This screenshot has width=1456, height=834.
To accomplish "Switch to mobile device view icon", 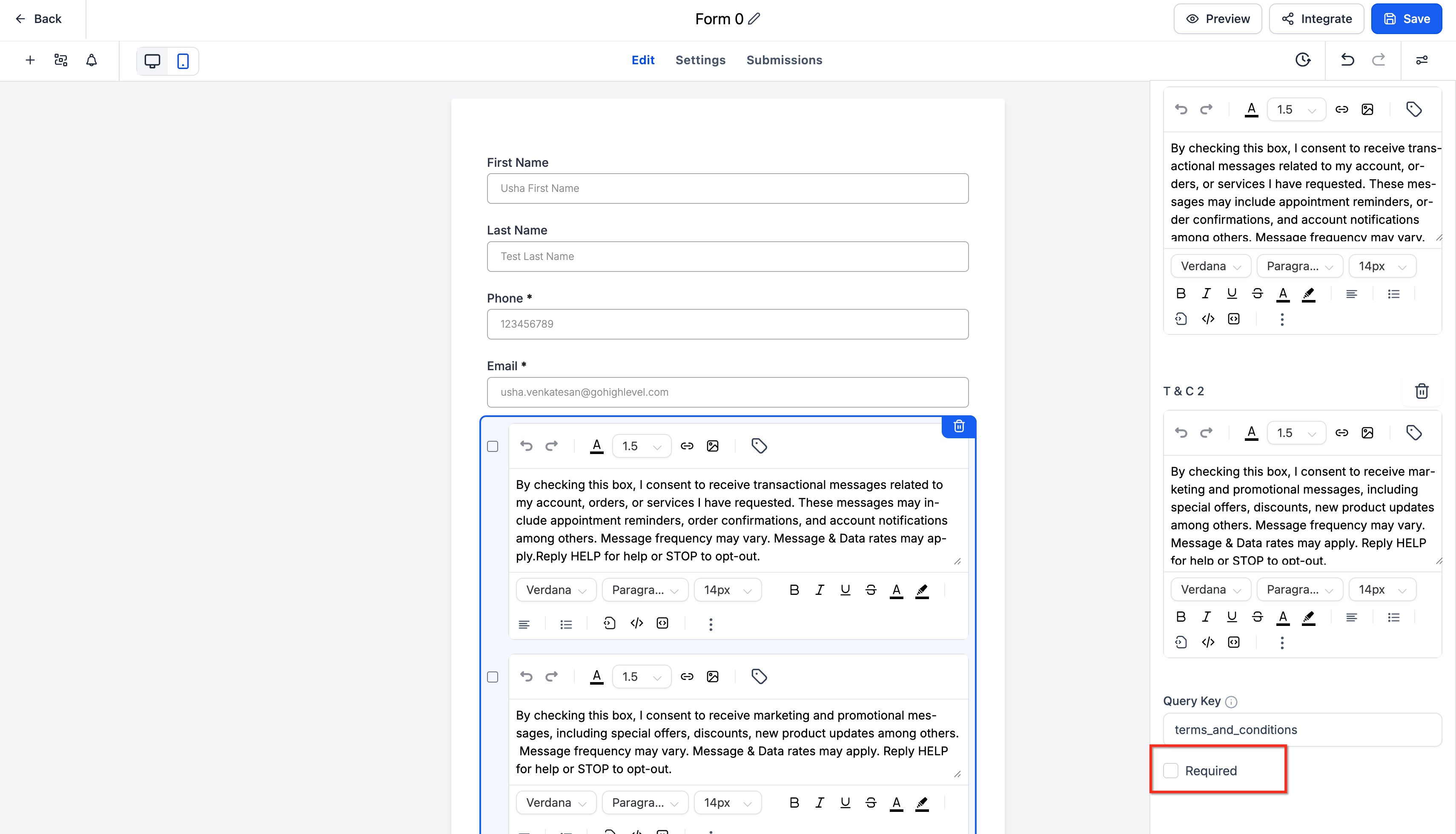I will click(183, 61).
